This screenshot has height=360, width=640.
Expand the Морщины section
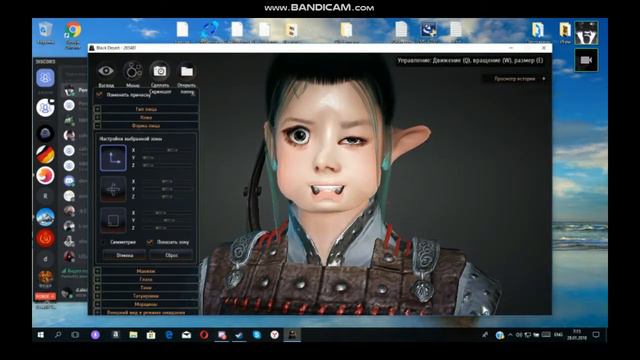(146, 304)
